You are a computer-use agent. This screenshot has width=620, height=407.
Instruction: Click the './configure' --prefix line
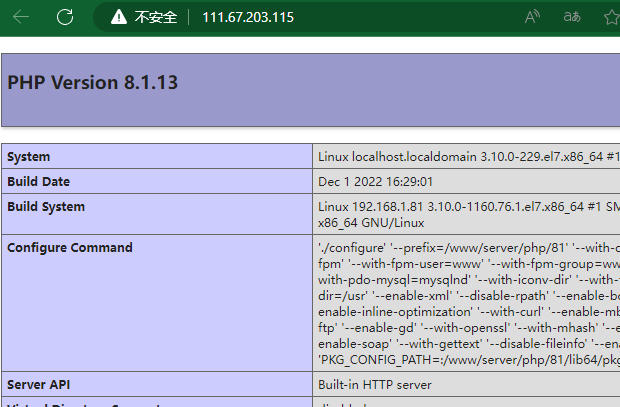click(x=469, y=248)
